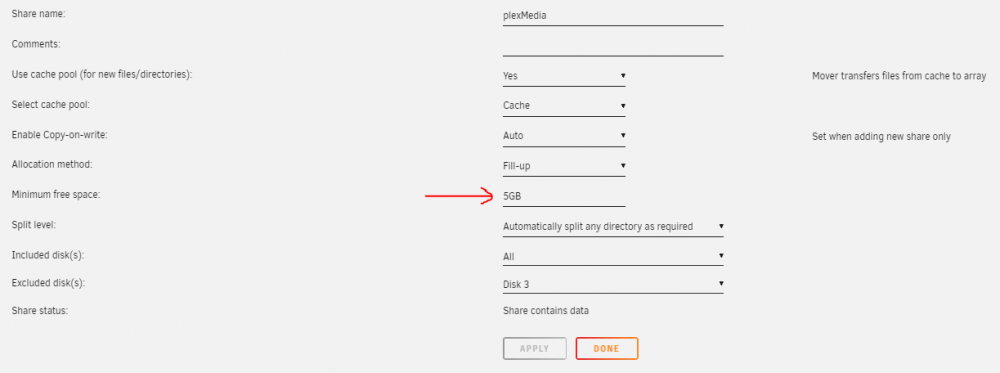Click the 'Mover transfers files from cache to array' note
The width and height of the screenshot is (1000, 373).
point(899,76)
